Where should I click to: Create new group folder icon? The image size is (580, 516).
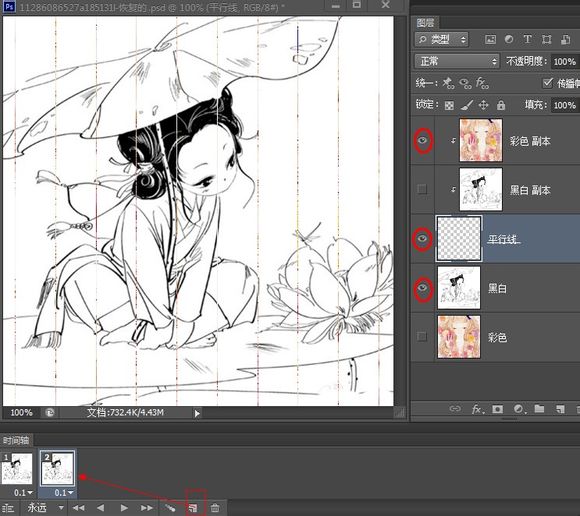(x=539, y=408)
